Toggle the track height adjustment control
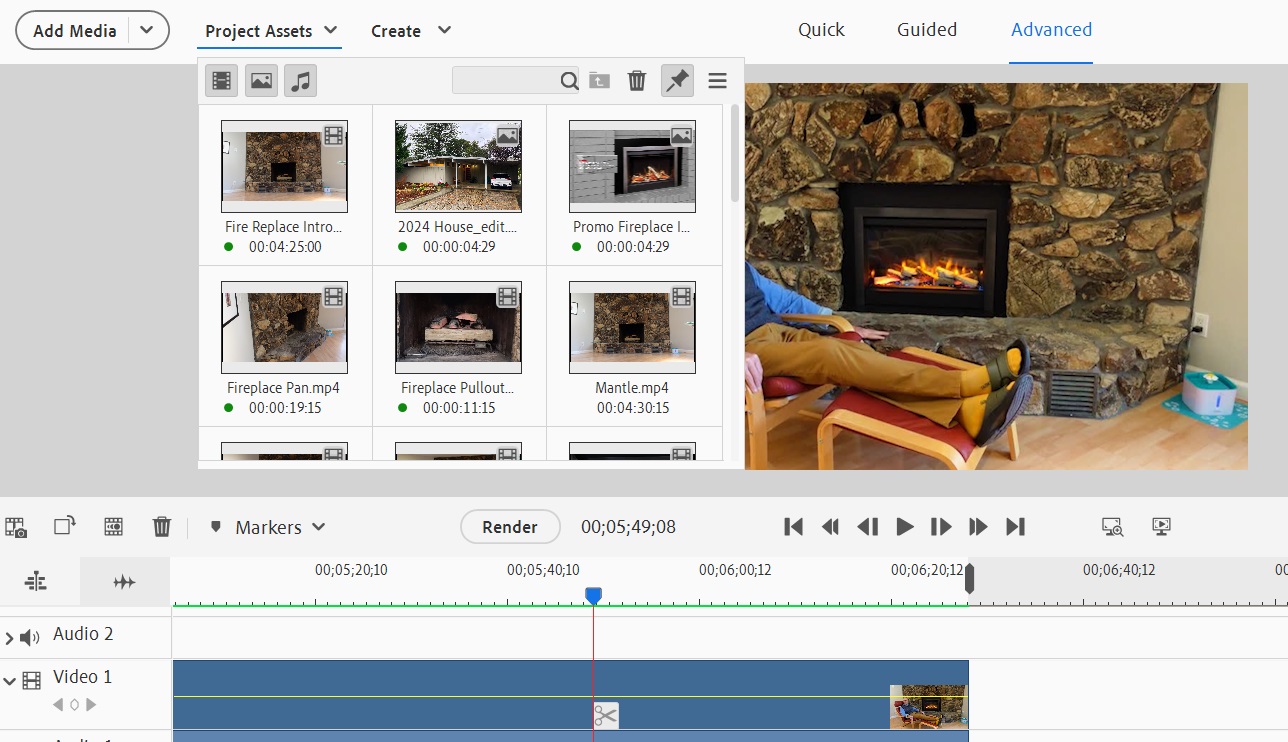The image size is (1288, 742). 36,580
